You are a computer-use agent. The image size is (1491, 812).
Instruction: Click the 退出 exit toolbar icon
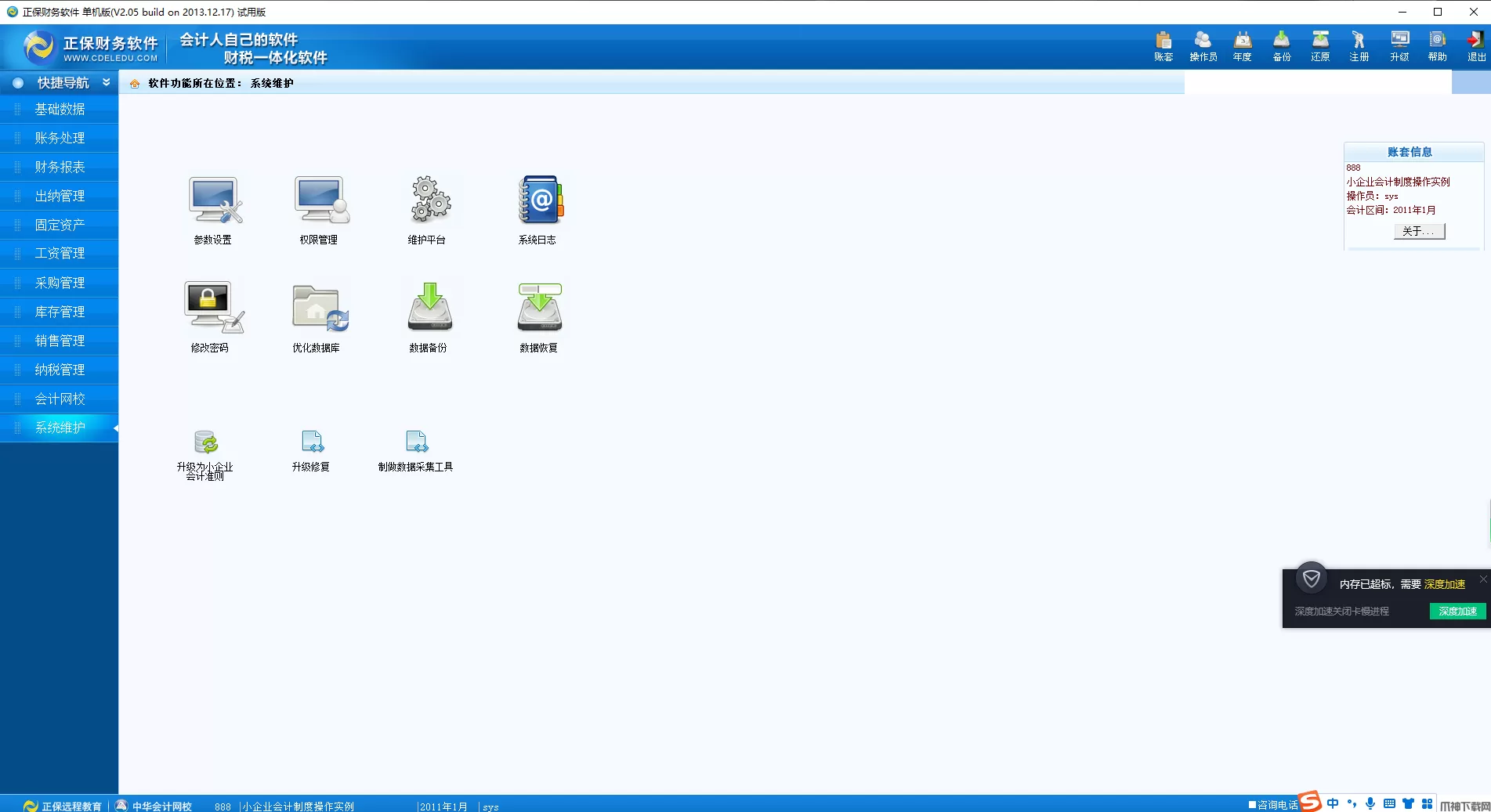pos(1477,45)
